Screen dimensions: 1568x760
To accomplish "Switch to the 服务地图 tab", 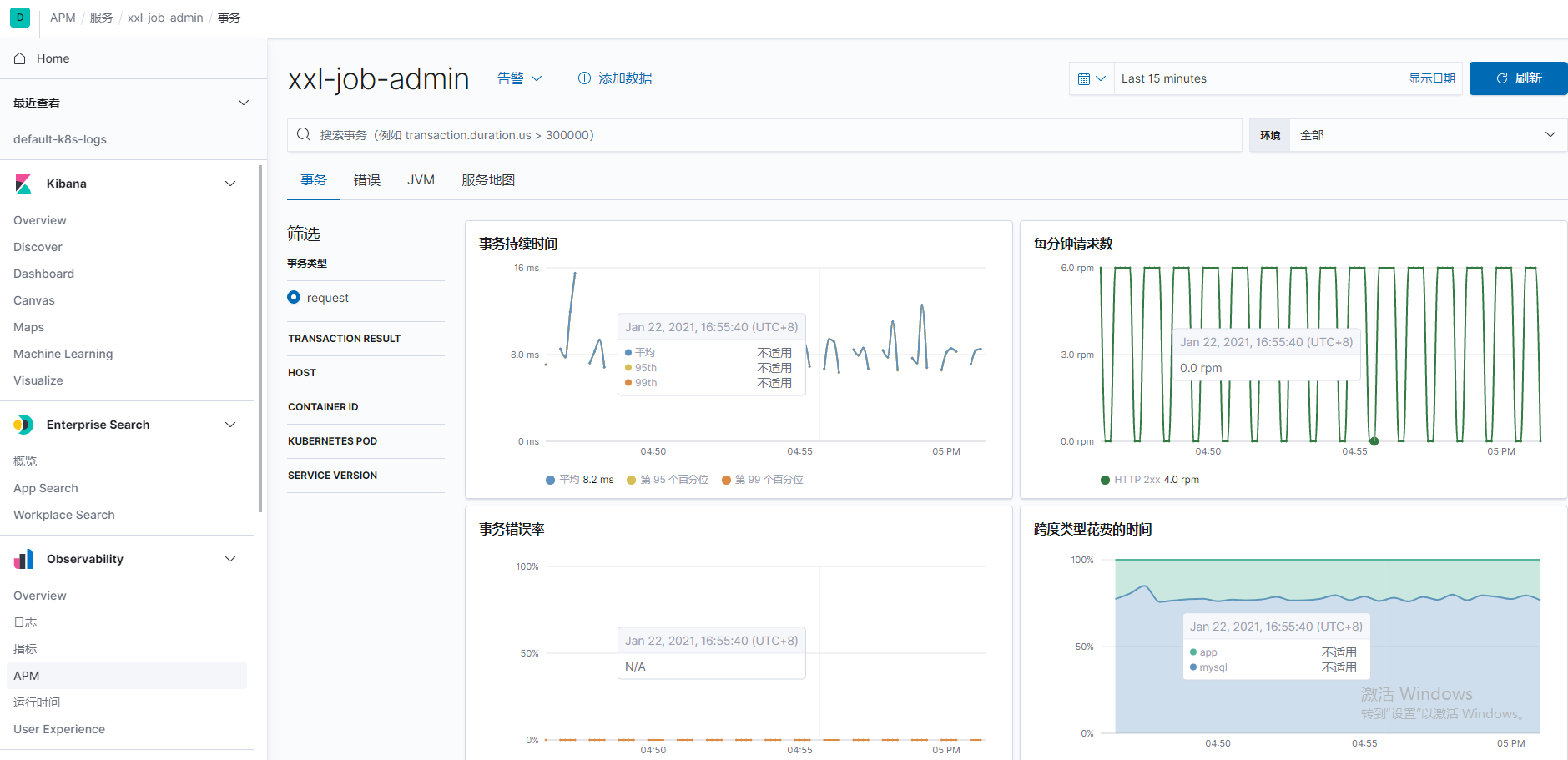I will click(x=488, y=180).
